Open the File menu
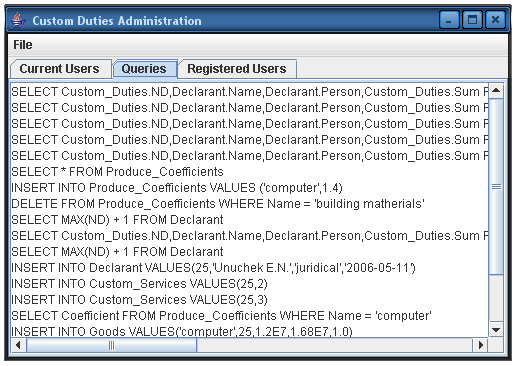516x366 pixels. (23, 45)
